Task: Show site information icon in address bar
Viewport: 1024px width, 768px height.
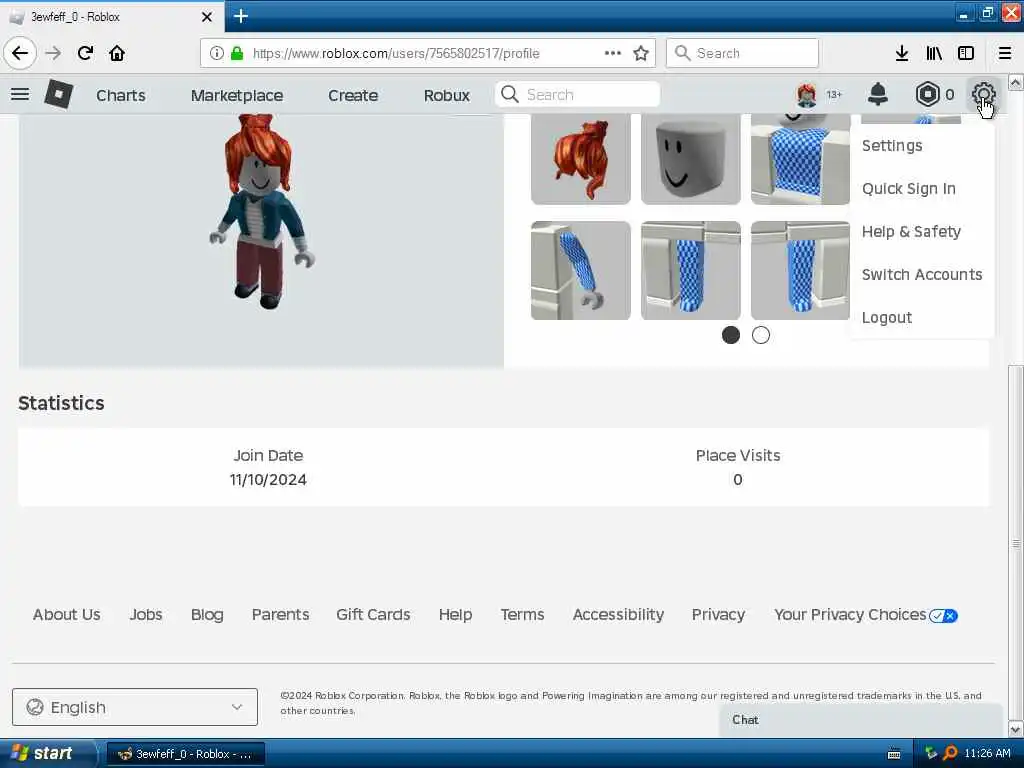Action: click(x=217, y=53)
